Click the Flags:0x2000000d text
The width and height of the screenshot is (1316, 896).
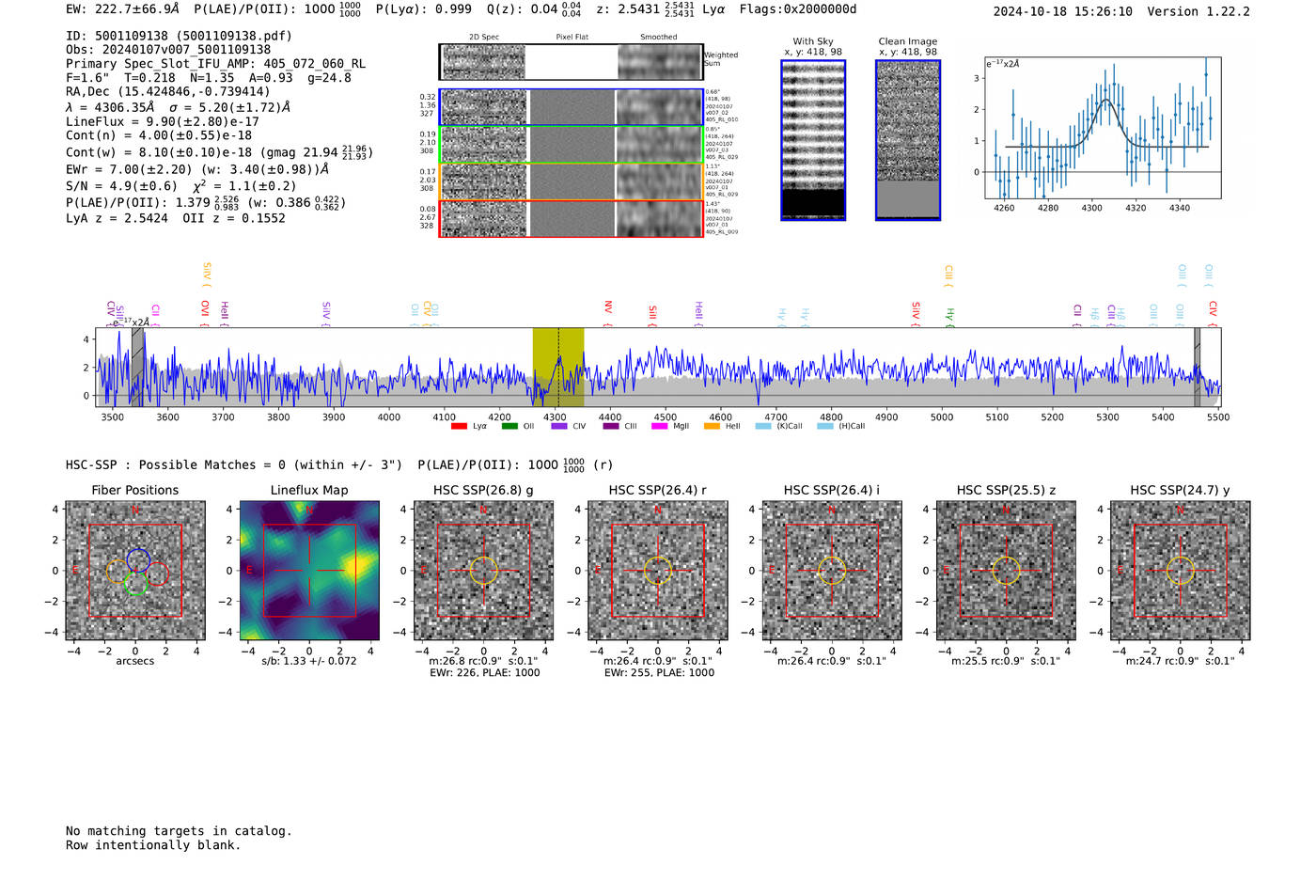pyautogui.click(x=798, y=9)
